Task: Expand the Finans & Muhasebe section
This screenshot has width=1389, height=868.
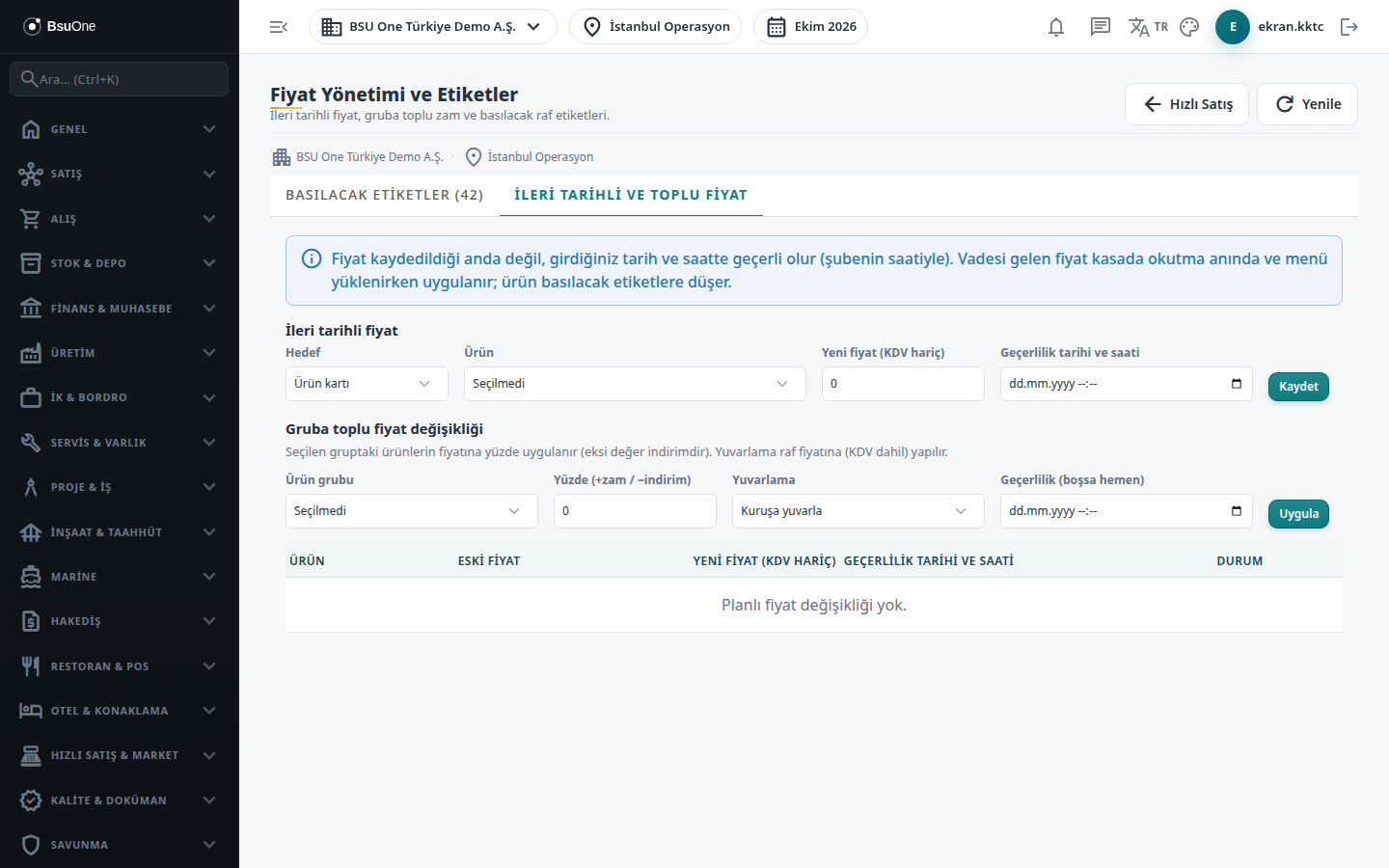Action: click(120, 309)
